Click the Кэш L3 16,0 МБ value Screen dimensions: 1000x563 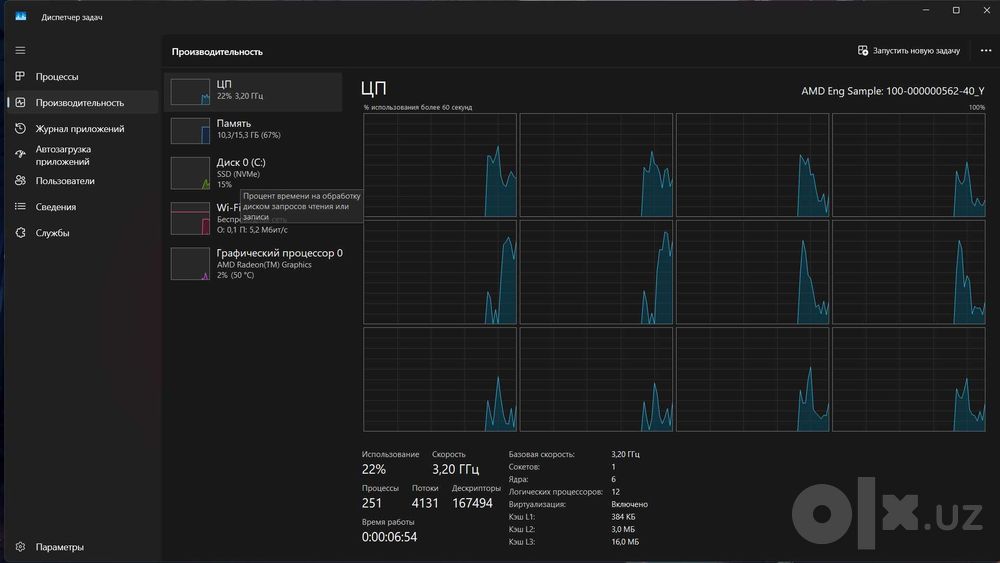pyautogui.click(x=625, y=542)
